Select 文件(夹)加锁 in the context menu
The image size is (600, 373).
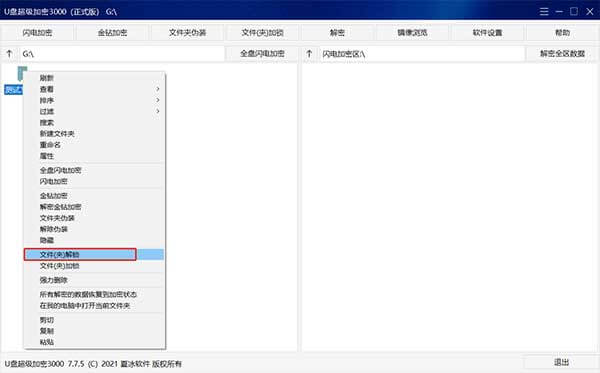94,266
